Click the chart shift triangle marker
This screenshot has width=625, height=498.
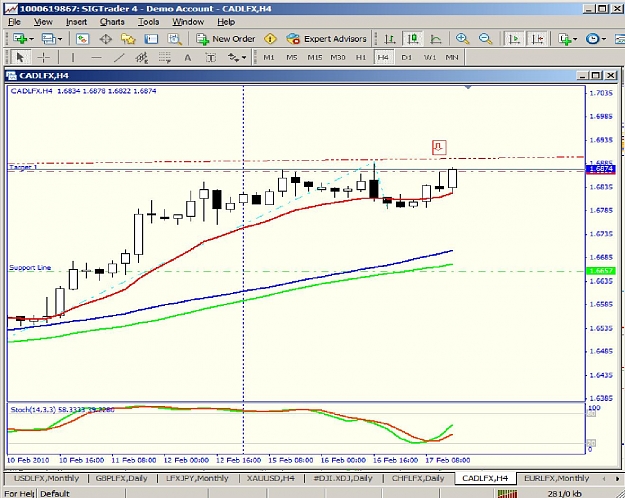tap(468, 87)
